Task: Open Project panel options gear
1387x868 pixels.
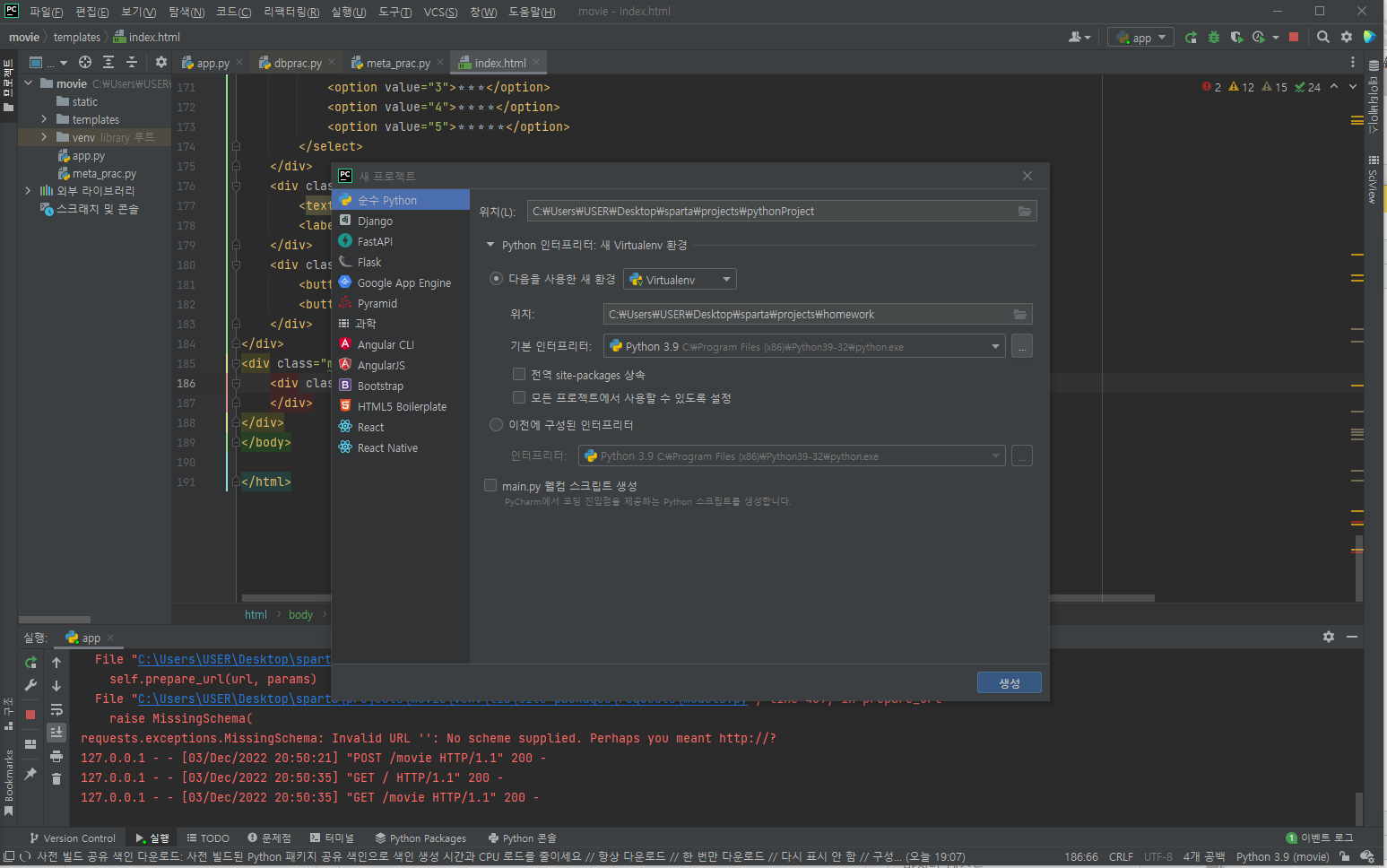Action: [x=161, y=62]
